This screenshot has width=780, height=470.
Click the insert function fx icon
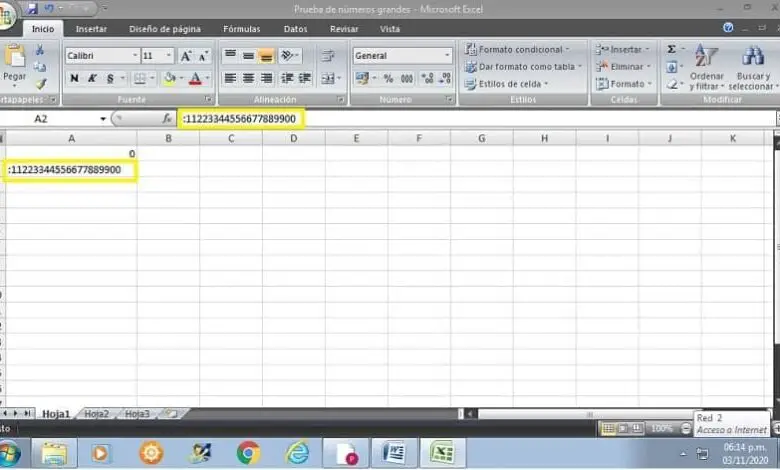[167, 119]
